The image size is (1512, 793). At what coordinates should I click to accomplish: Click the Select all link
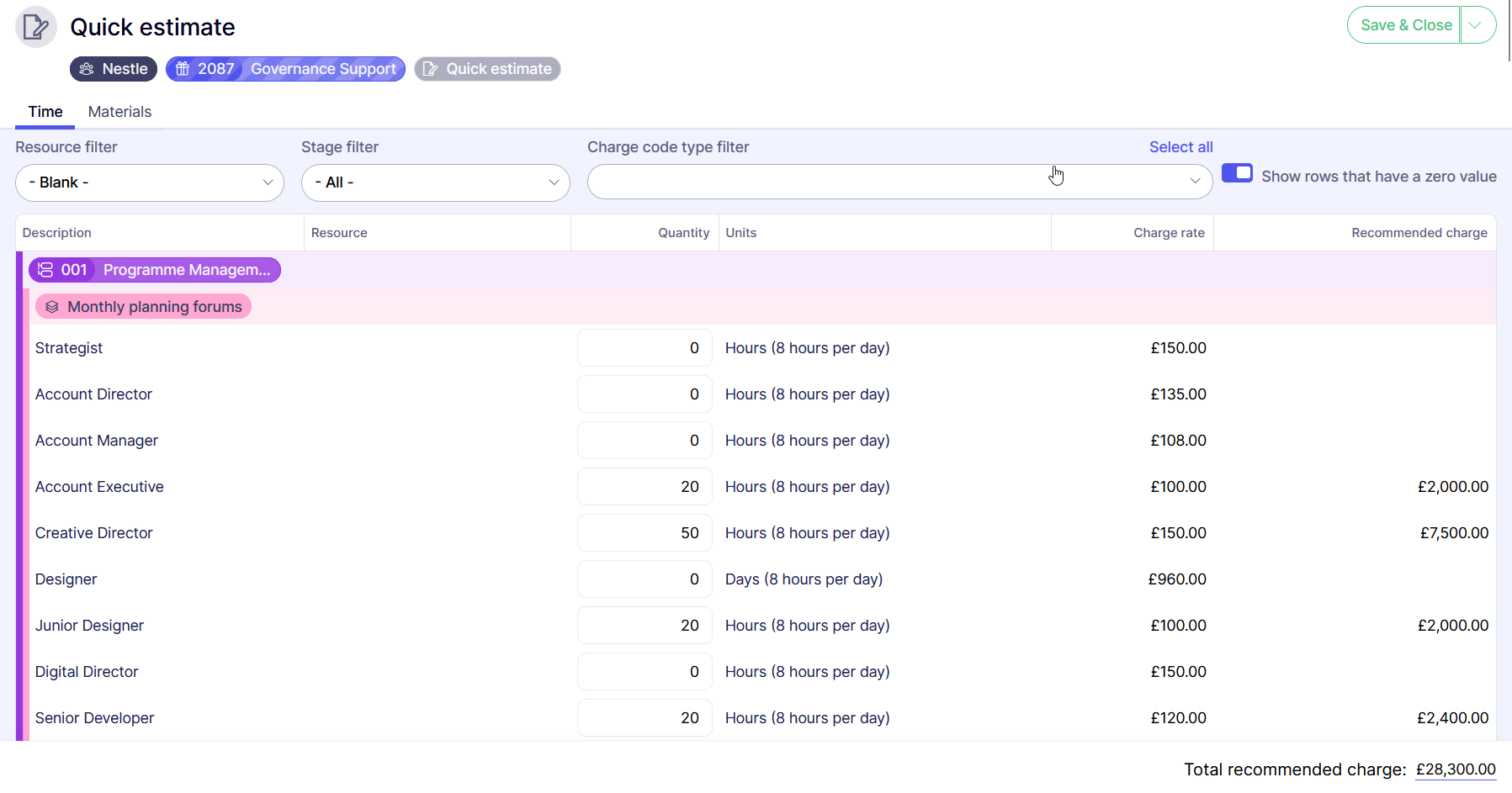[1180, 147]
